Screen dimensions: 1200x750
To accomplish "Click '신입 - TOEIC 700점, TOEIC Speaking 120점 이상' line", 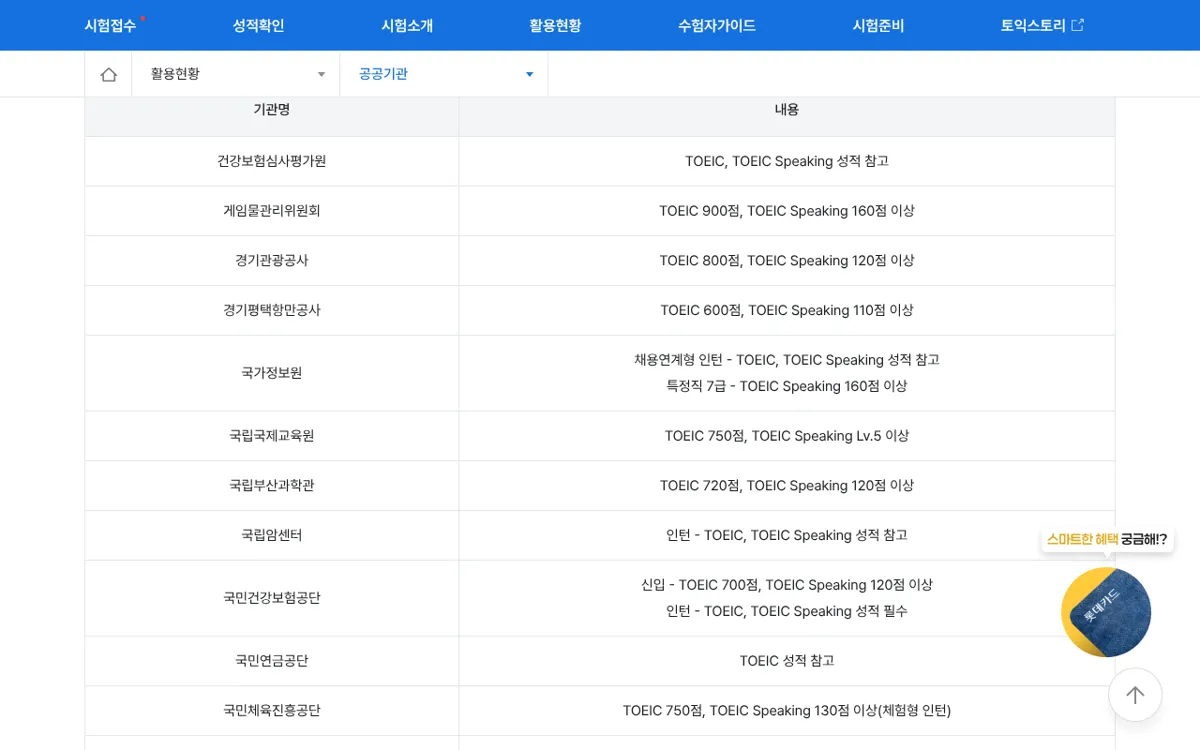I will (787, 585).
